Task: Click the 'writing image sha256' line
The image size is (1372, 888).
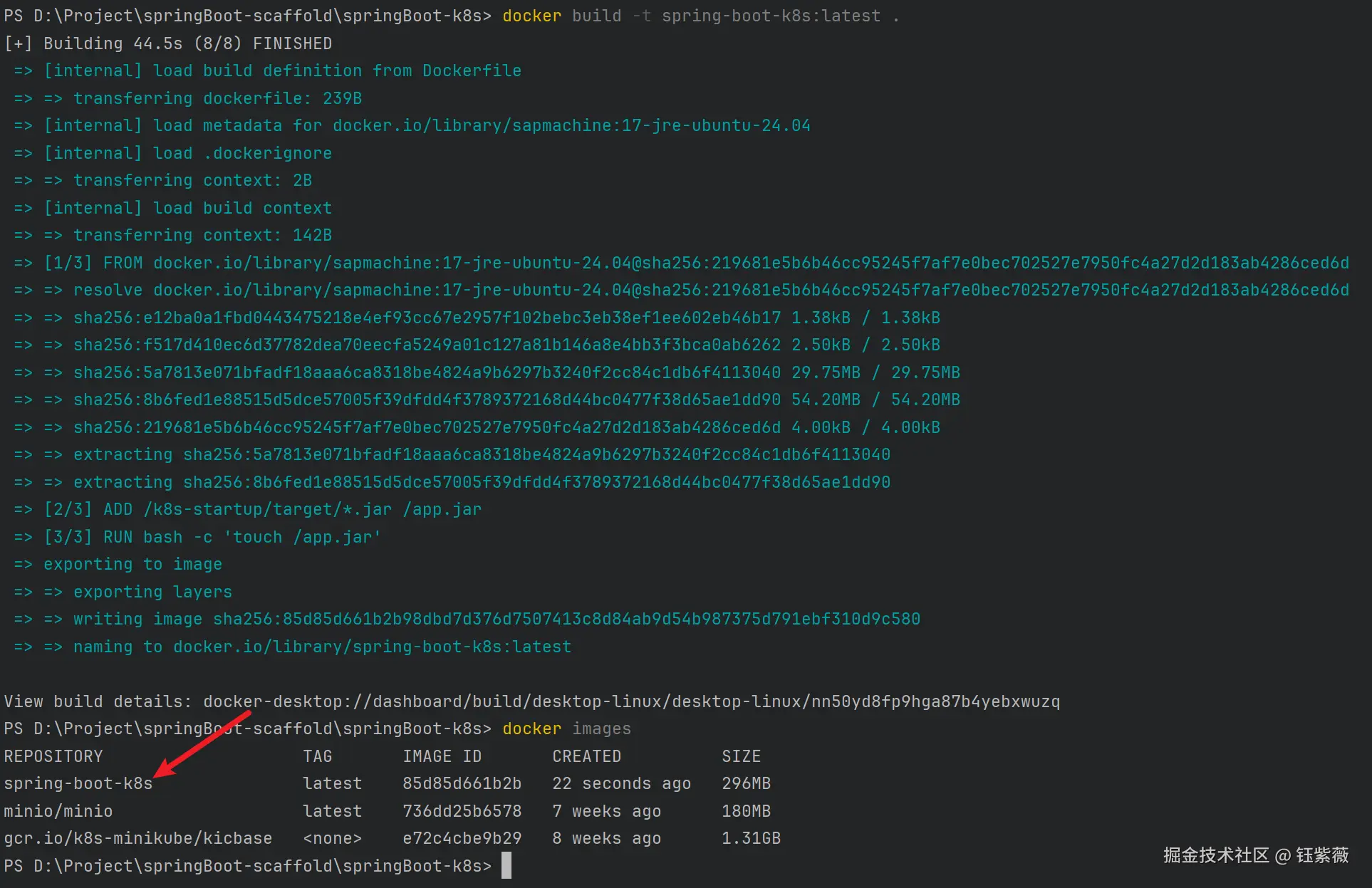Action: tap(497, 619)
